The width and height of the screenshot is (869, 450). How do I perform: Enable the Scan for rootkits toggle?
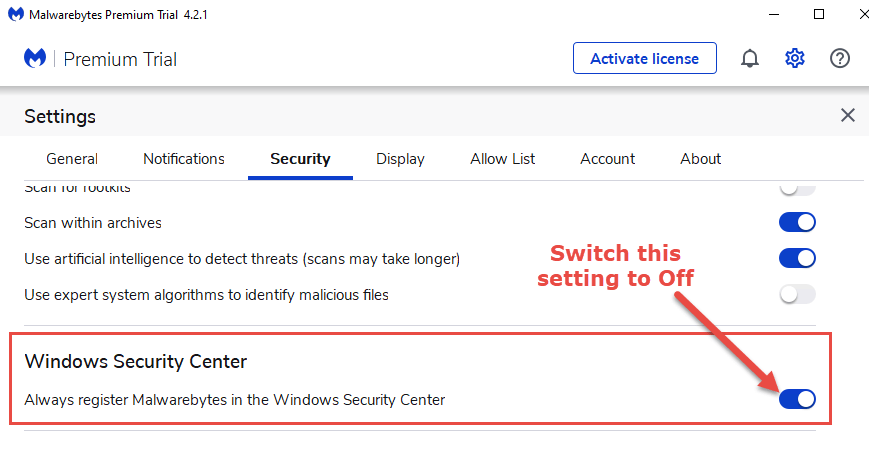coord(797,188)
